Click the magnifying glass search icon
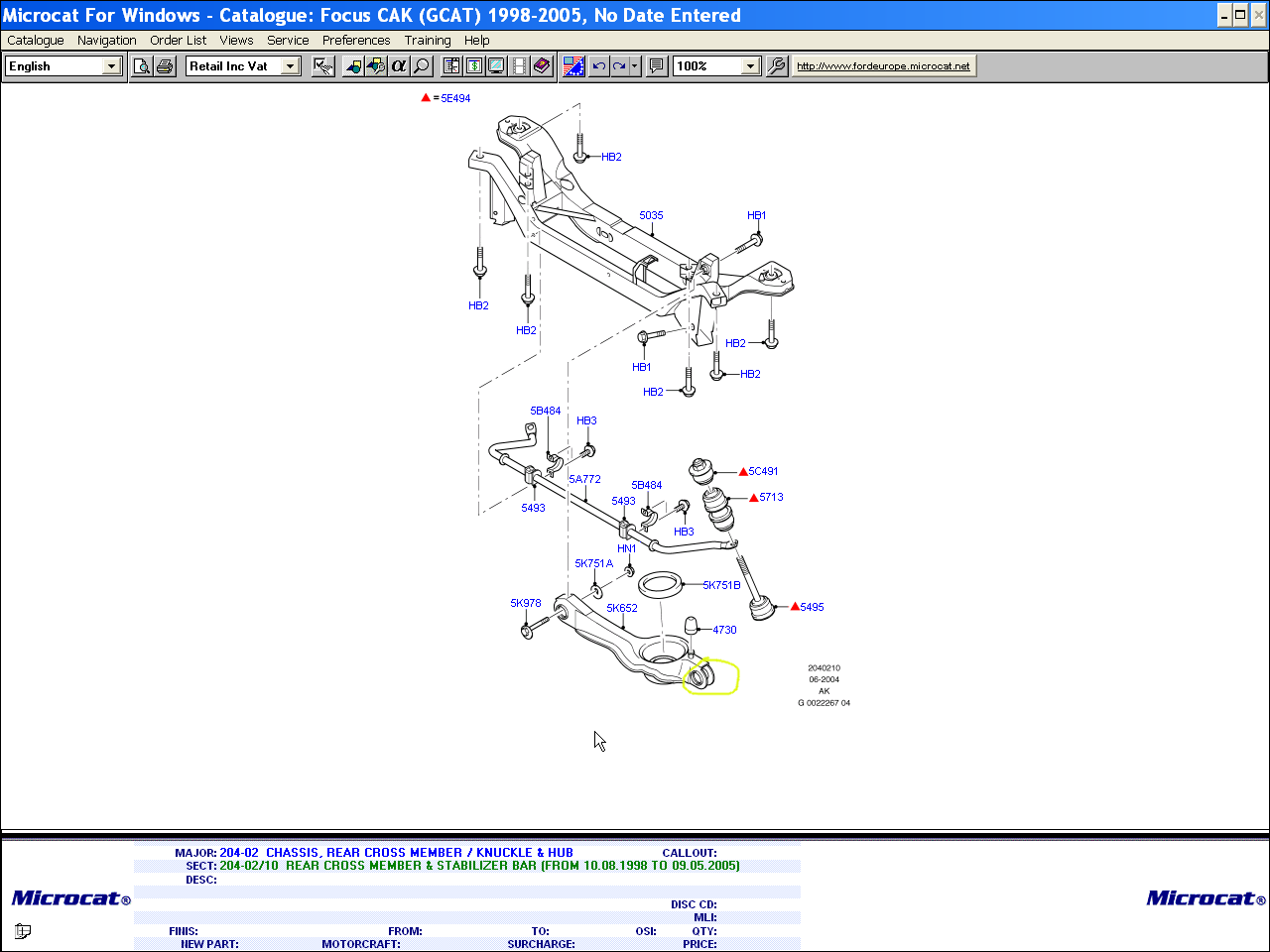 (422, 66)
